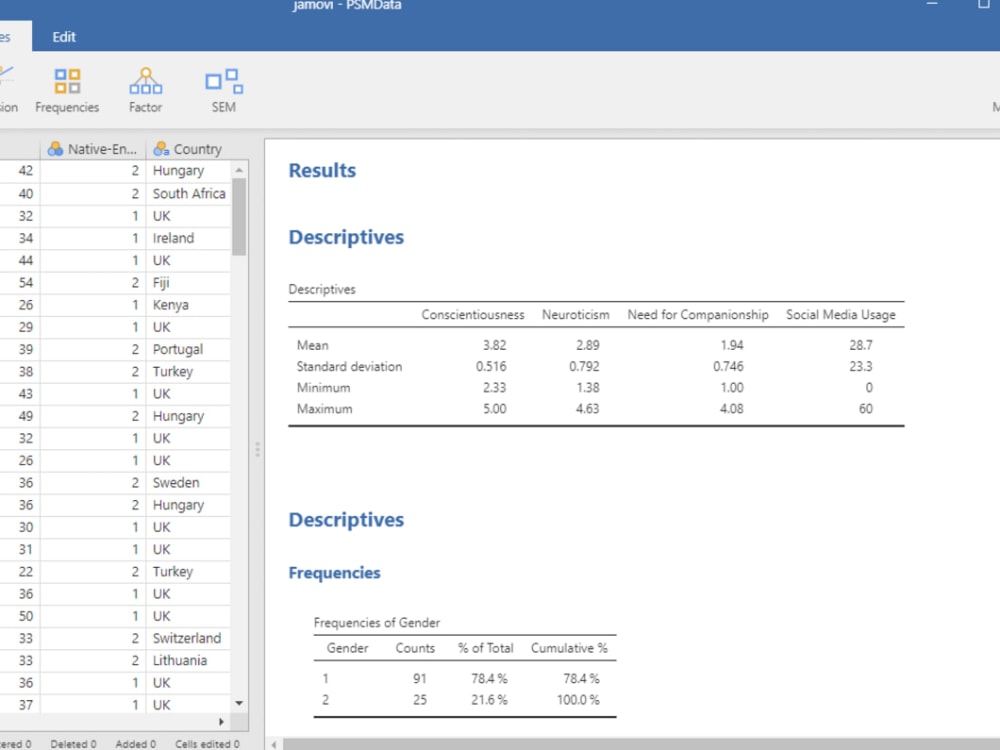1000x750 pixels.
Task: Select the Sweden country cell
Action: pos(189,483)
